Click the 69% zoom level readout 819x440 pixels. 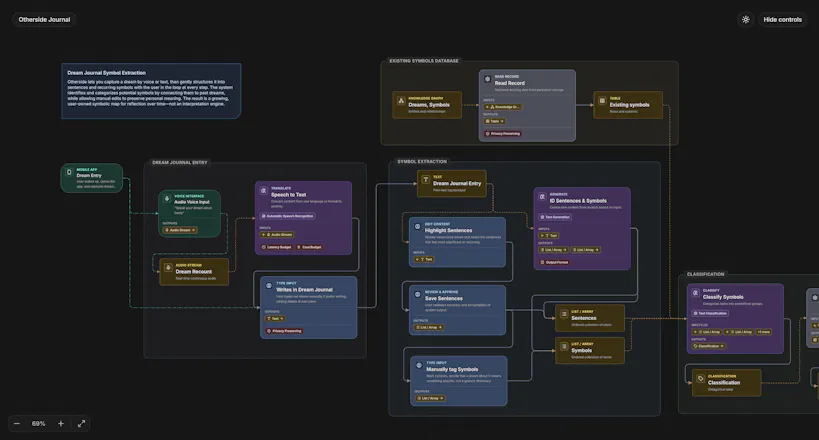[39, 424]
